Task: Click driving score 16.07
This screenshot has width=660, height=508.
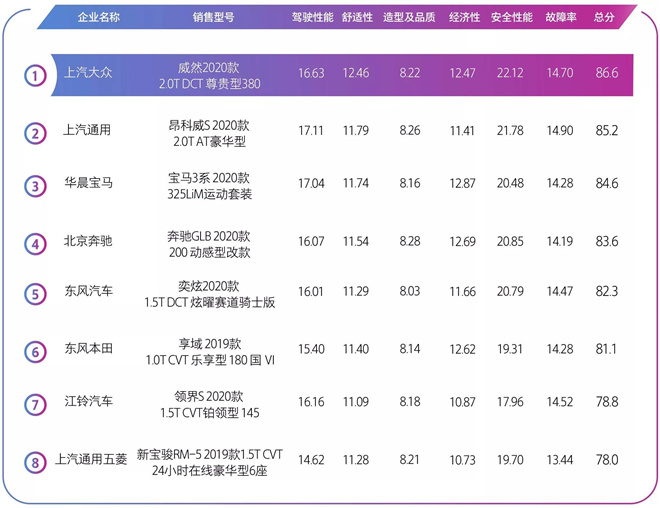Action: (x=311, y=242)
